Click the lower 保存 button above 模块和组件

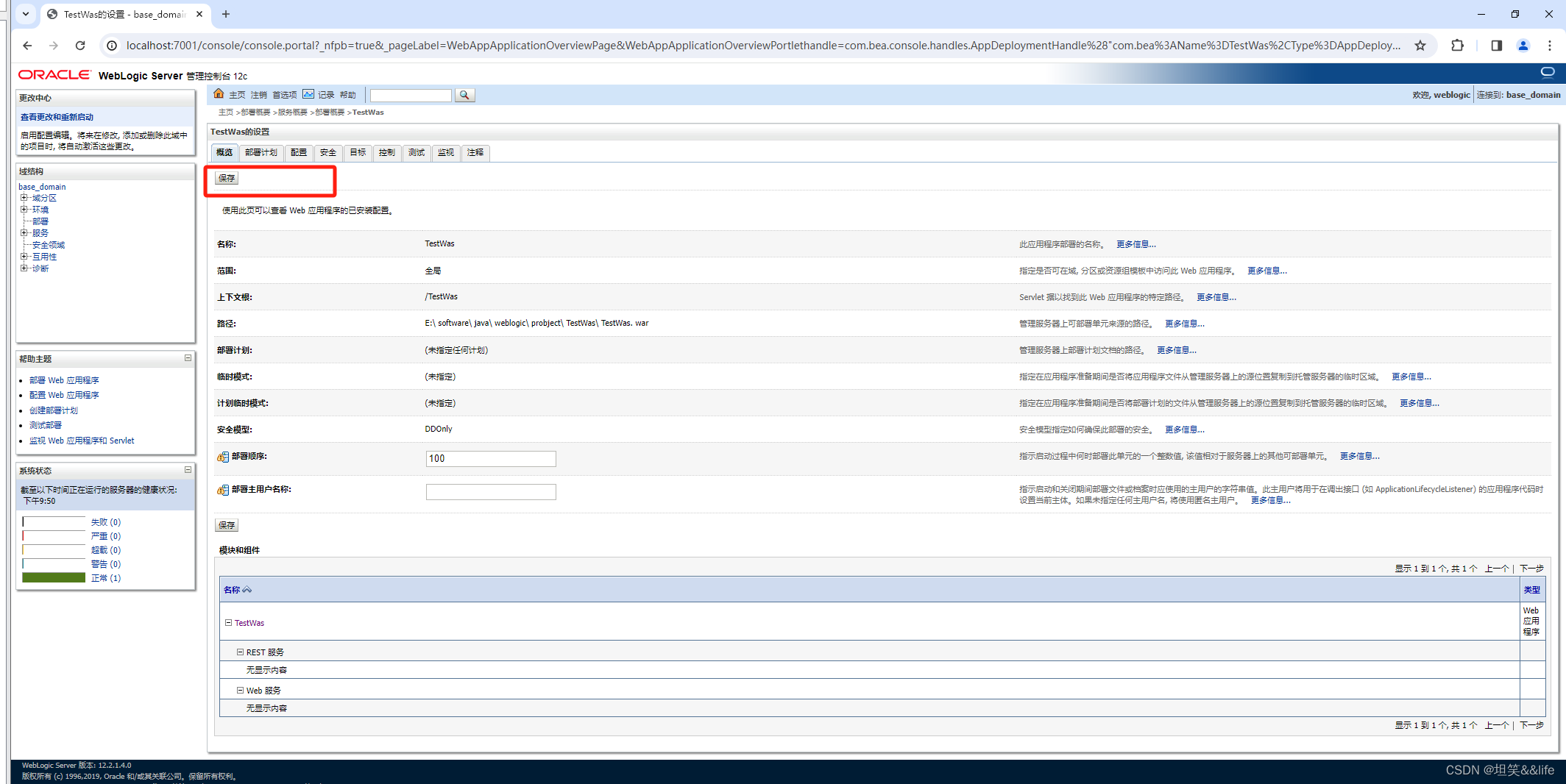(x=227, y=525)
